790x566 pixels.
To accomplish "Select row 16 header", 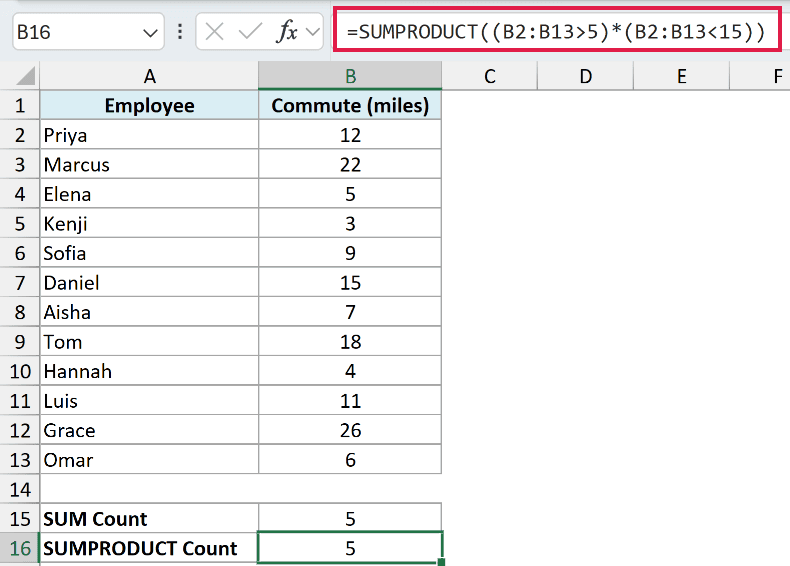I will point(20,548).
